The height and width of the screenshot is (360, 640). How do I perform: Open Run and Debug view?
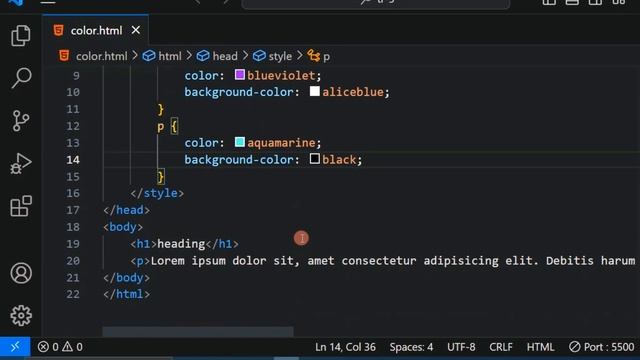click(x=20, y=163)
